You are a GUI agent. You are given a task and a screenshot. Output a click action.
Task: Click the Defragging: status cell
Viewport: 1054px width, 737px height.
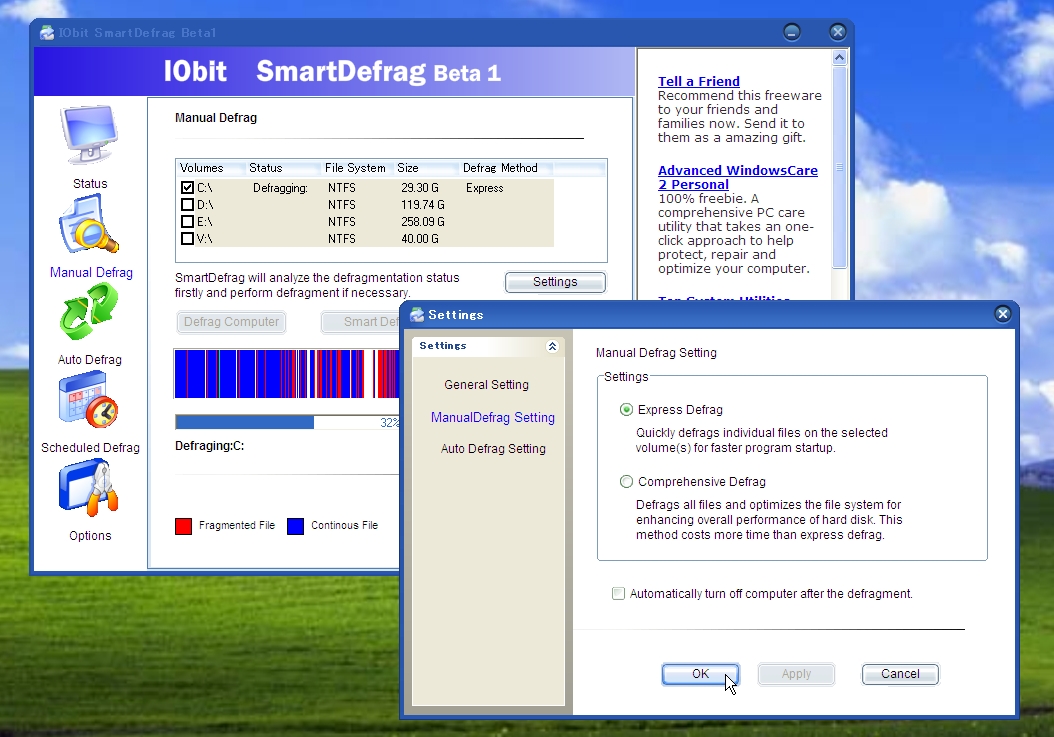point(280,188)
